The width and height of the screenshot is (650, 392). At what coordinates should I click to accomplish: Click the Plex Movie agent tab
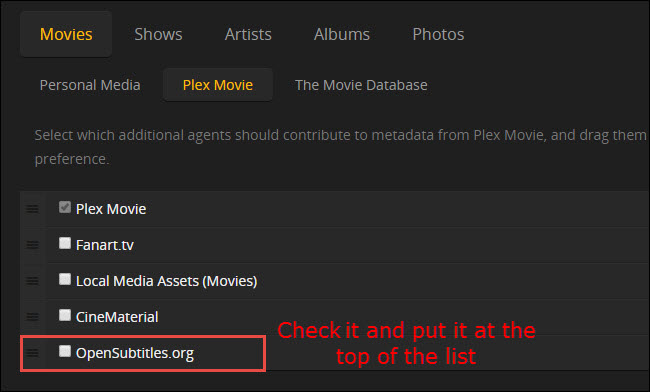point(218,85)
